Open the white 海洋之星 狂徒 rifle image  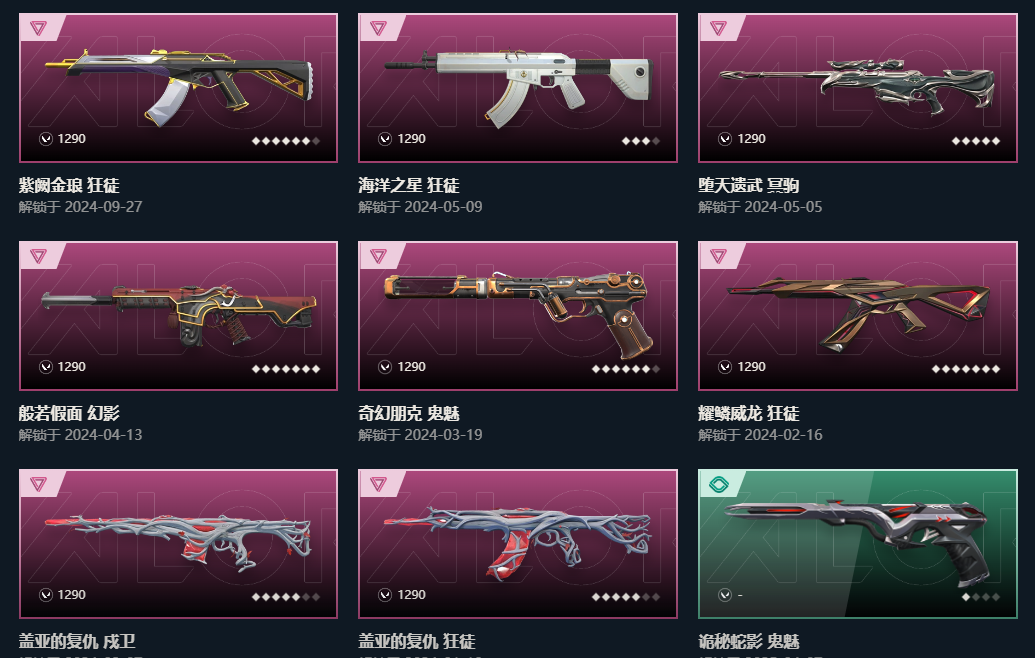(x=518, y=88)
